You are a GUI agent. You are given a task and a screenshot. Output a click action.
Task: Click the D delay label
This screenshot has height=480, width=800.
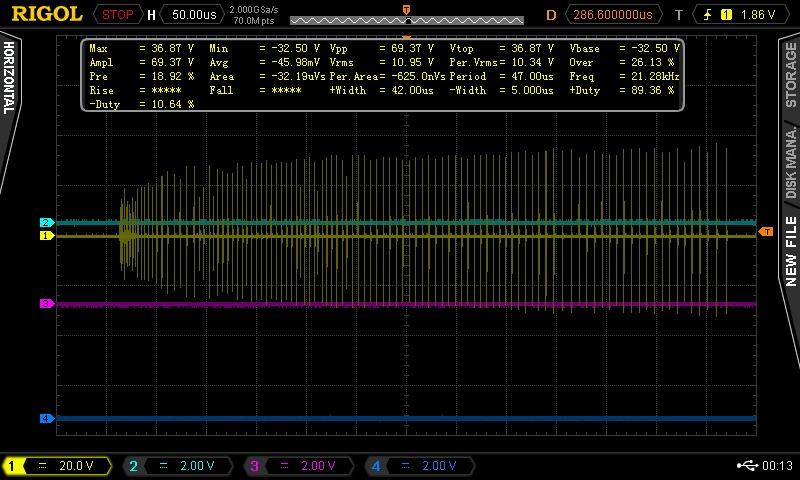[x=551, y=15]
